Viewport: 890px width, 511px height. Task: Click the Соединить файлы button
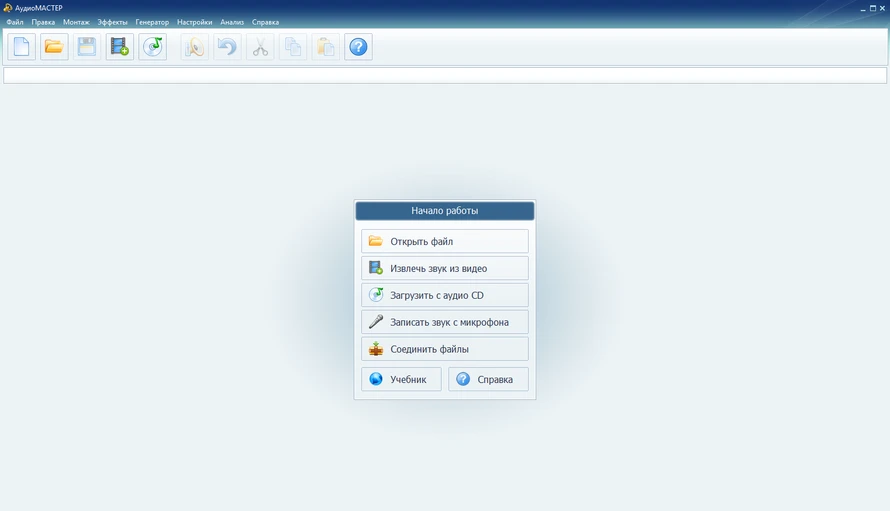(x=445, y=349)
